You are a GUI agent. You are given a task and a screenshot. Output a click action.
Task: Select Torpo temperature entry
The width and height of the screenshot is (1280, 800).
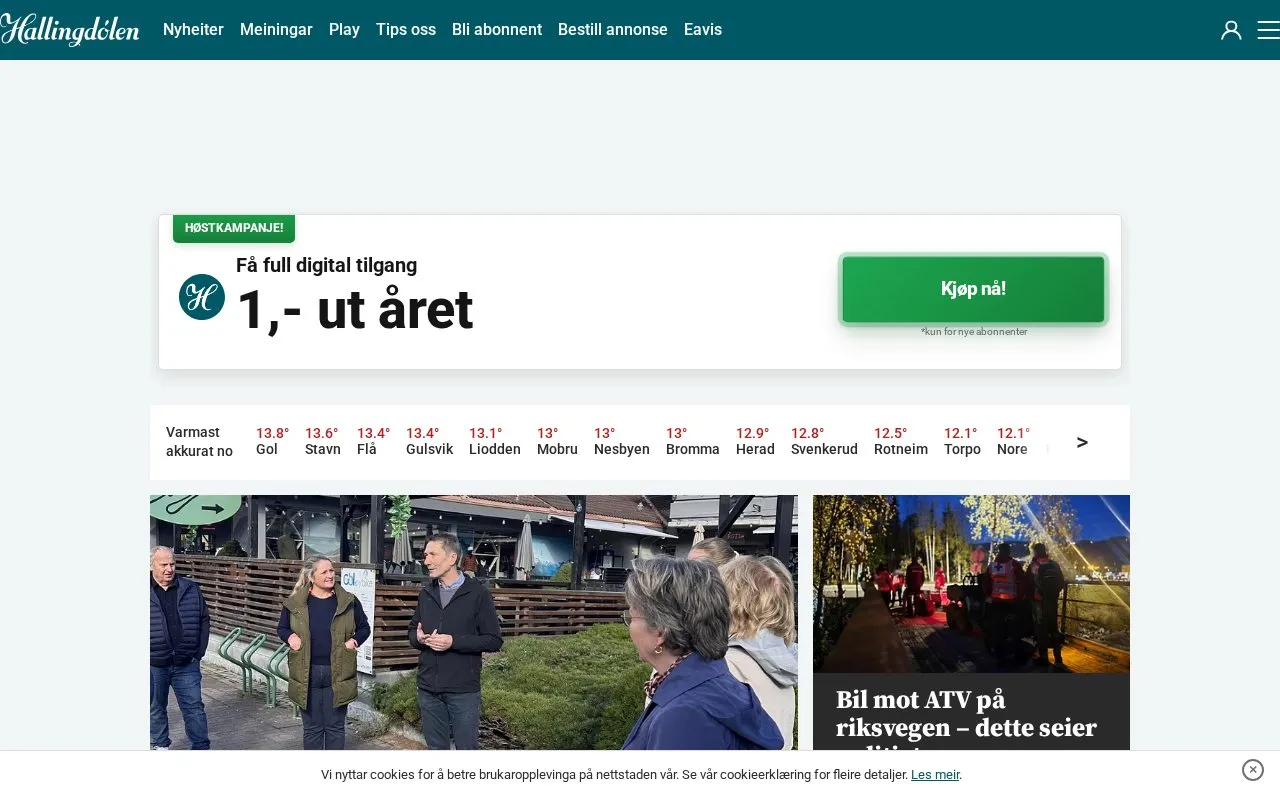962,441
